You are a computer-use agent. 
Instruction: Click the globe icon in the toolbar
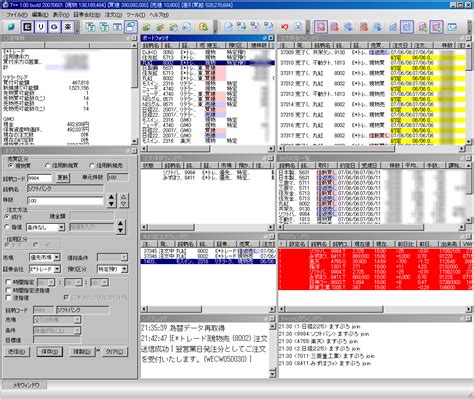tap(12, 27)
